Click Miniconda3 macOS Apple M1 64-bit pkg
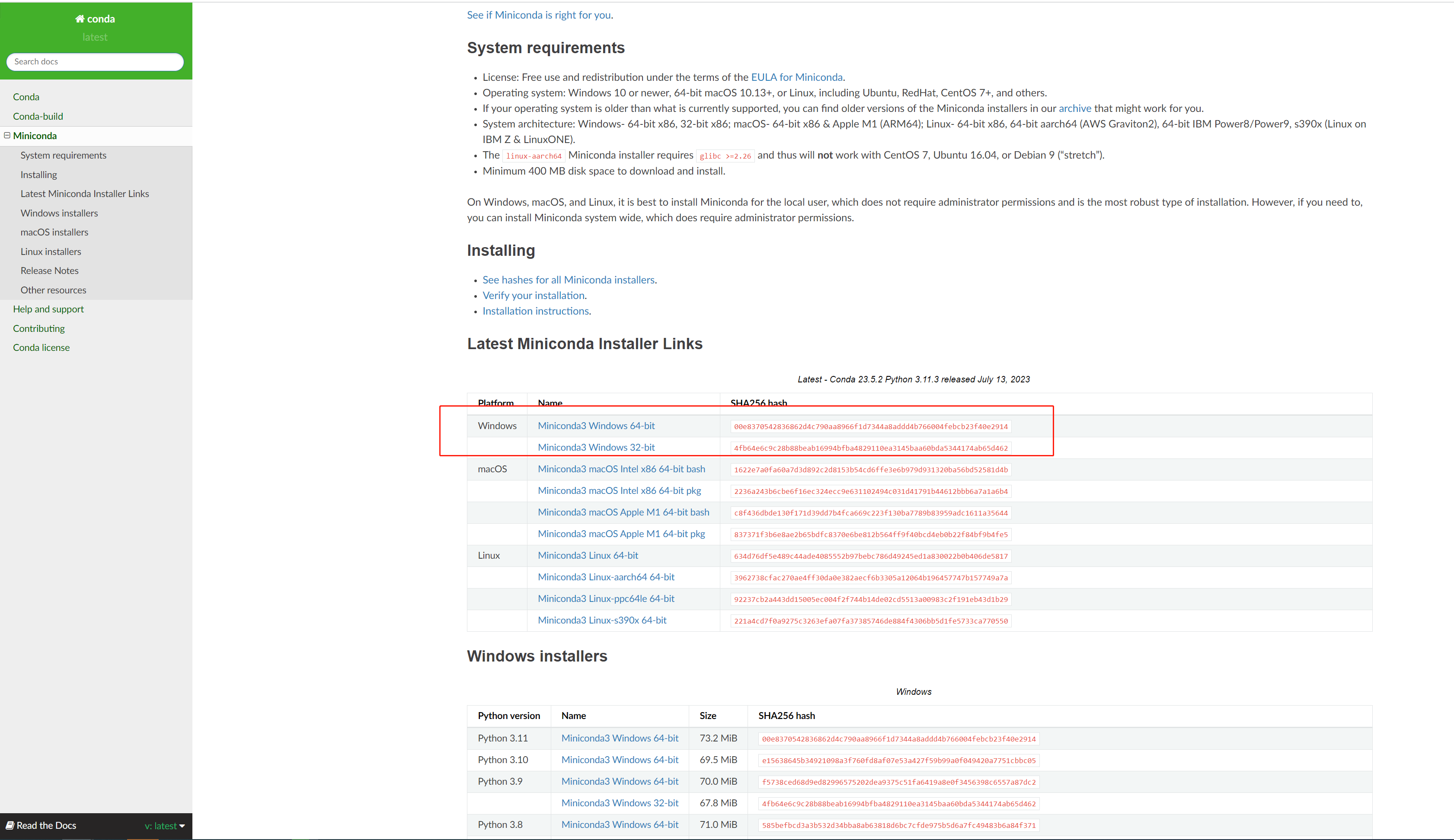 point(621,534)
